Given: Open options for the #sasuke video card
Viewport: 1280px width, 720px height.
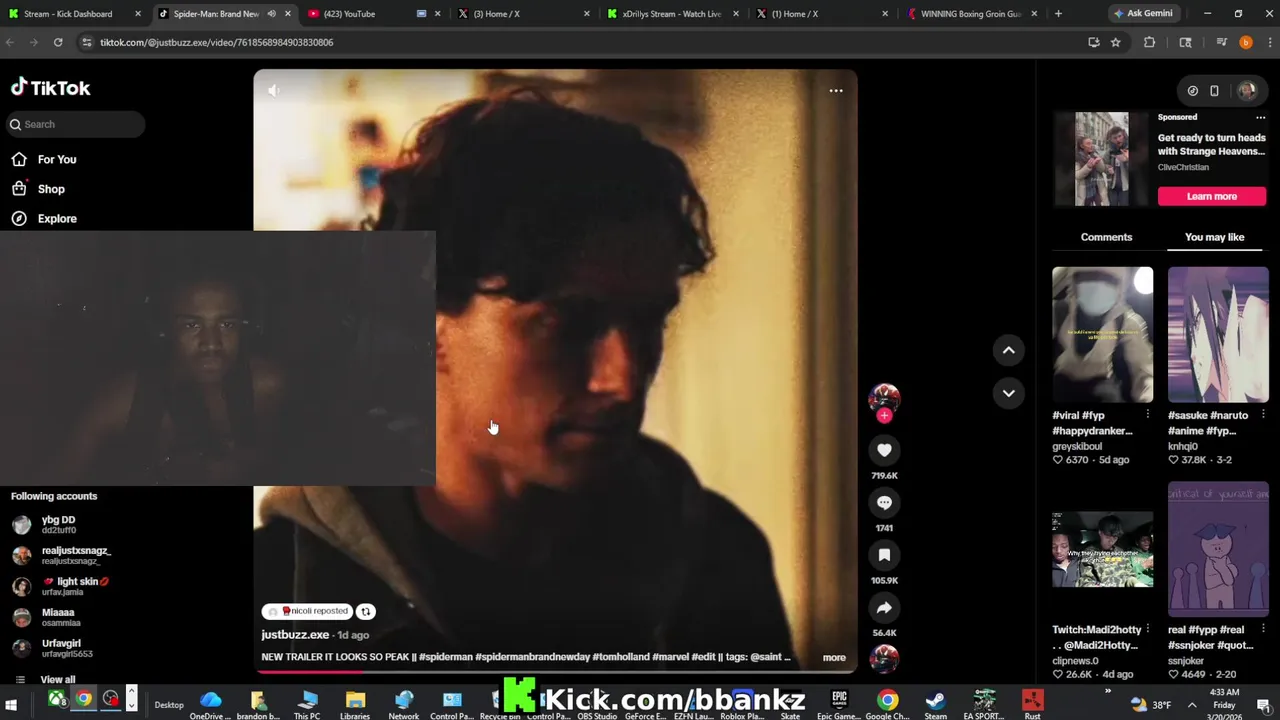Looking at the screenshot, I should tap(1262, 415).
